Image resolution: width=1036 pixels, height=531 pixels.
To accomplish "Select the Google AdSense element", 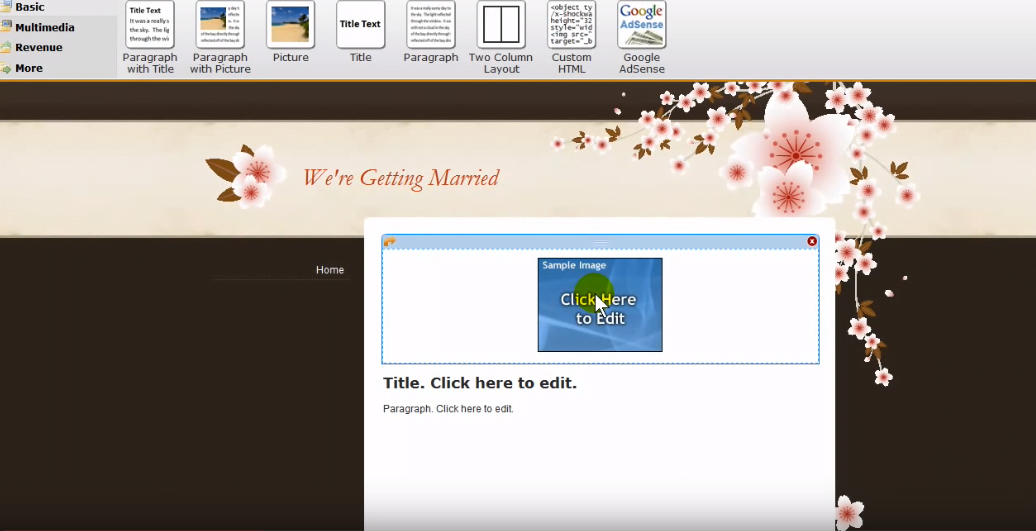I will 641,25.
